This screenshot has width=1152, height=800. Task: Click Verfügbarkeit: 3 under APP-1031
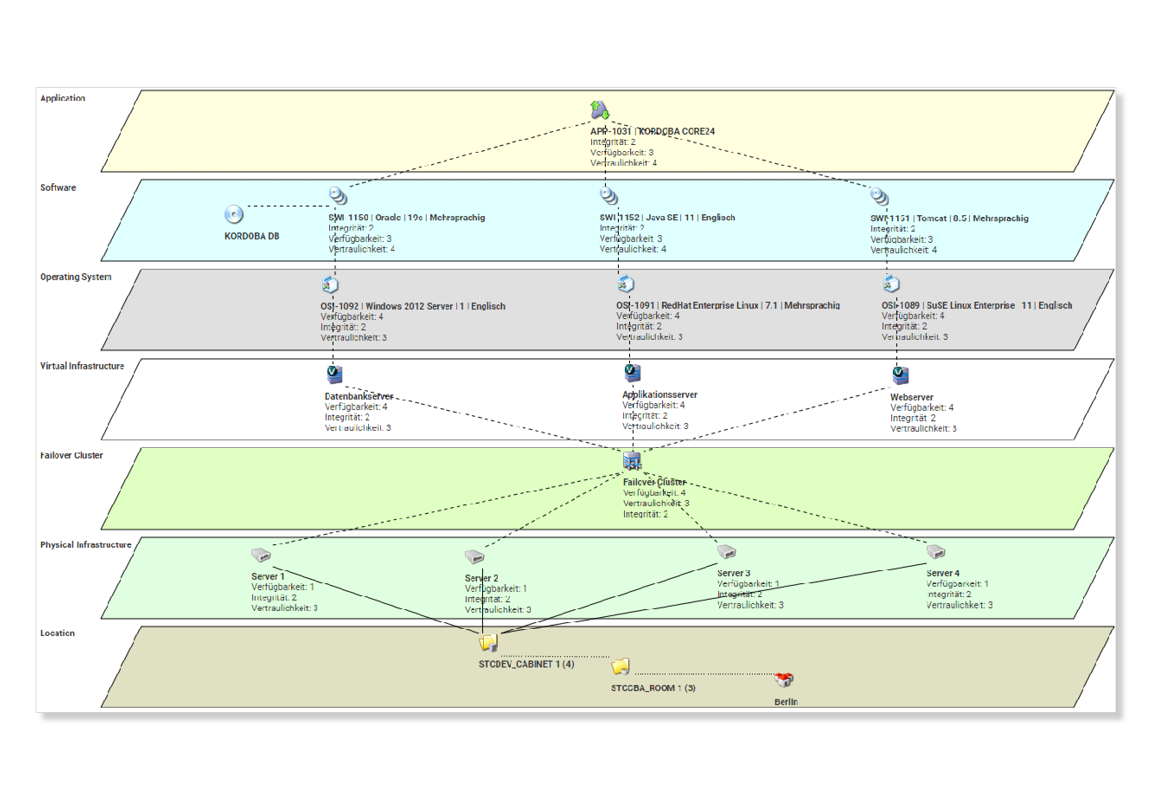click(x=622, y=153)
